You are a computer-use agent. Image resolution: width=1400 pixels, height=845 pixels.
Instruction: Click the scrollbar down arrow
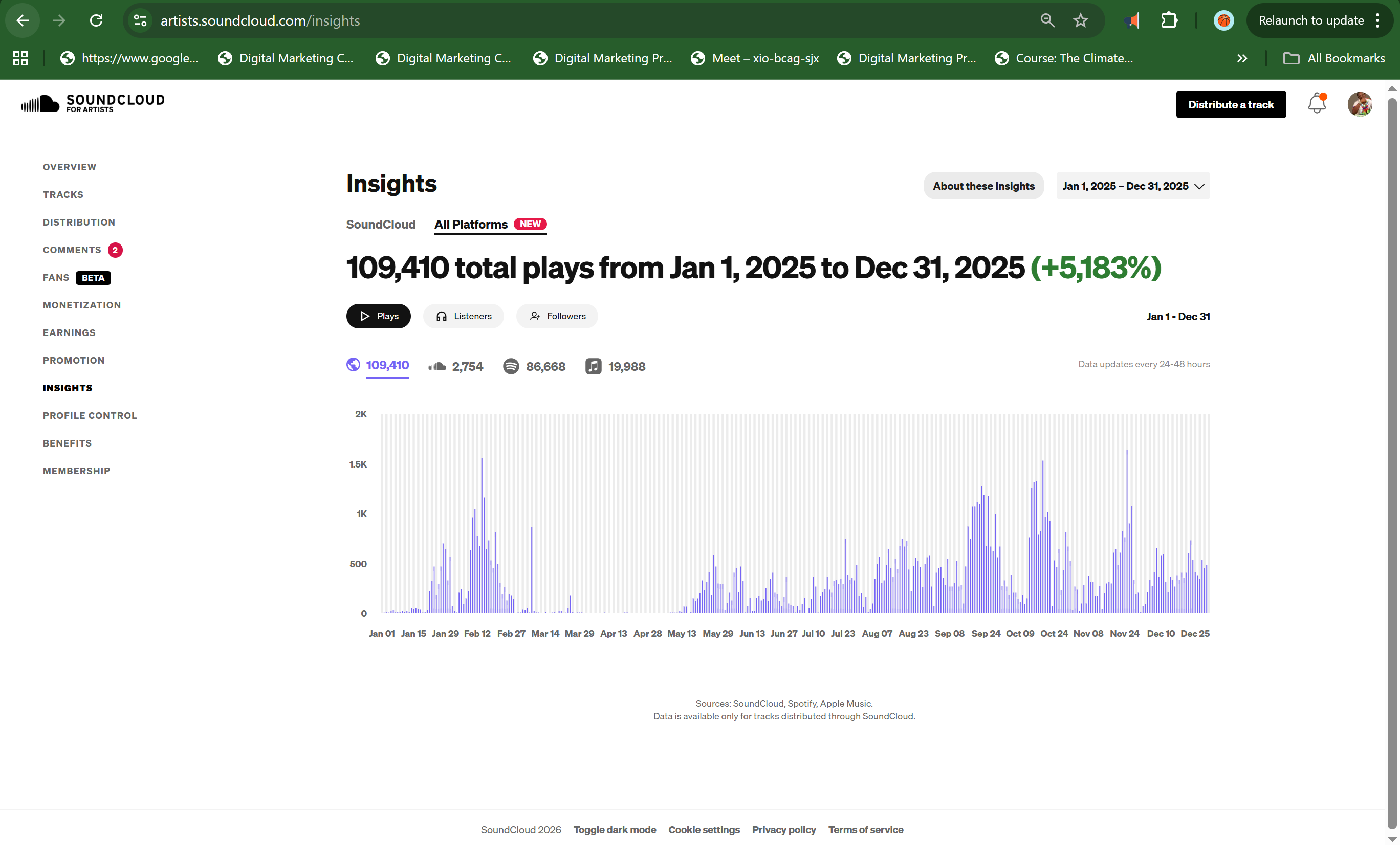(x=1391, y=839)
